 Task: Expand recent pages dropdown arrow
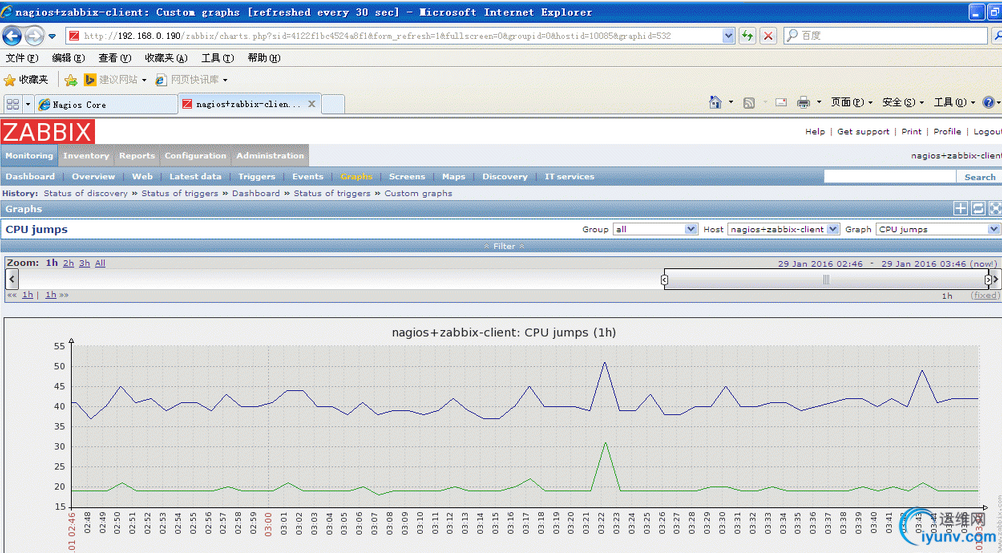click(52, 36)
